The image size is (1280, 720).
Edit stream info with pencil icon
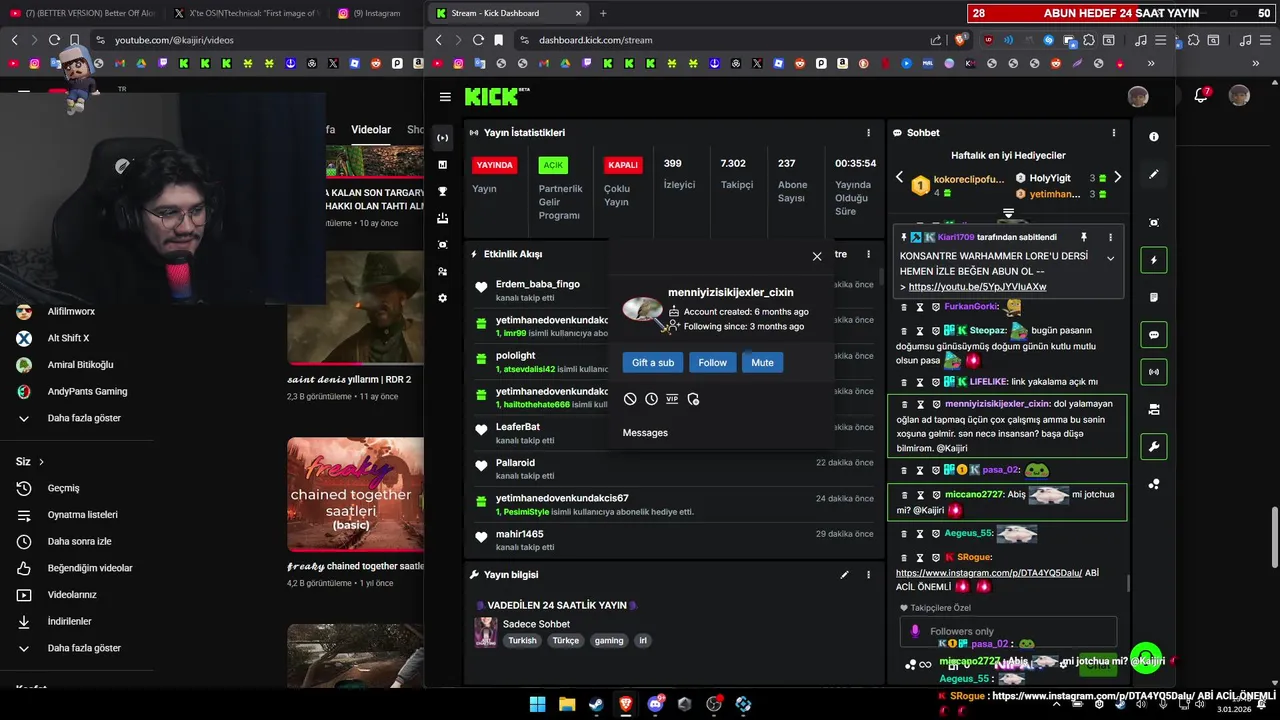[844, 575]
